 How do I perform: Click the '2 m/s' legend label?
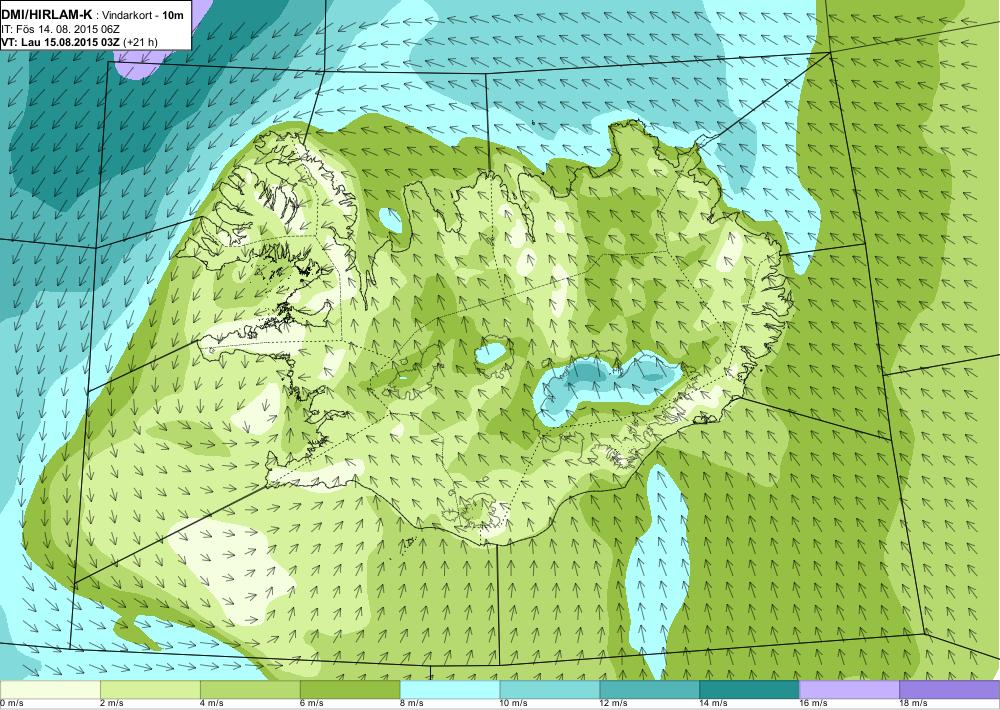coord(112,704)
